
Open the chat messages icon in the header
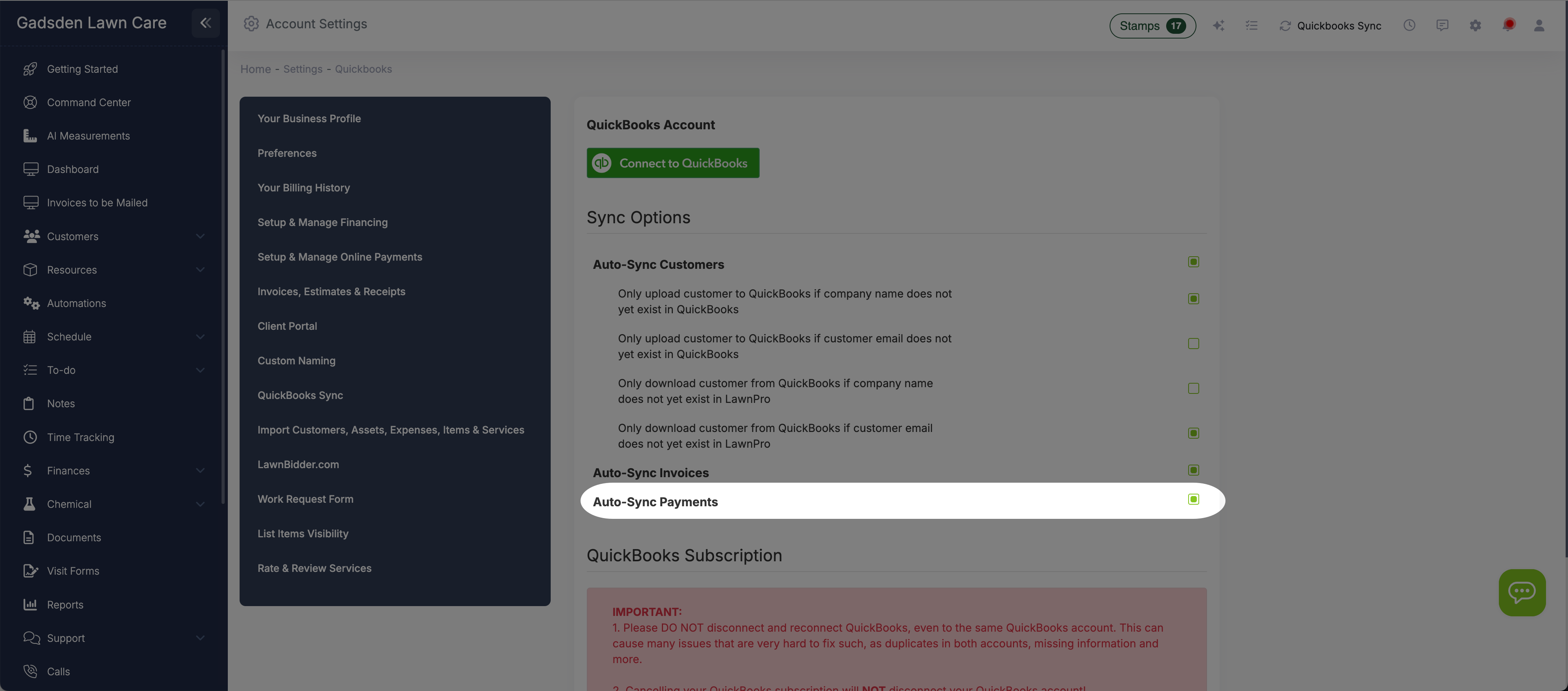(1443, 25)
